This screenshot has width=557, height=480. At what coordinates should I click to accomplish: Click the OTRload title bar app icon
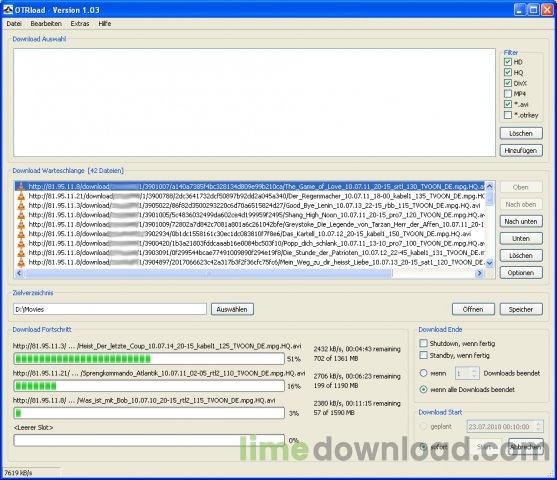(x=8, y=10)
